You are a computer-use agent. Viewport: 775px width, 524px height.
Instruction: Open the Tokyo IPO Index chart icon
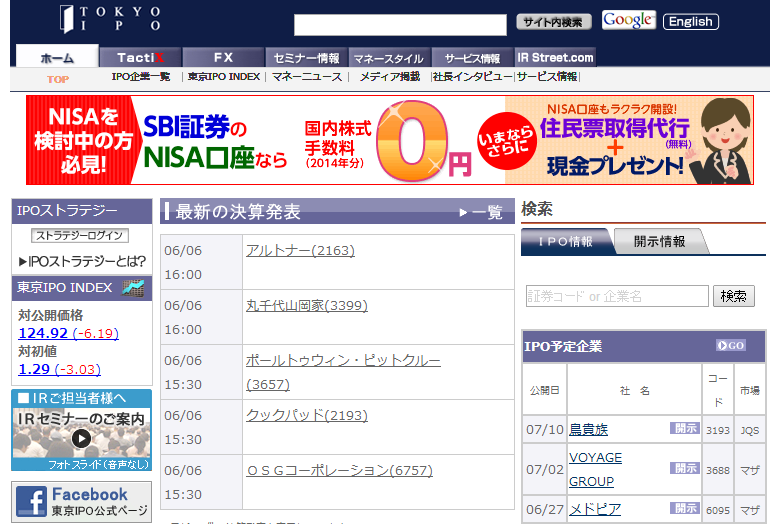[133, 288]
